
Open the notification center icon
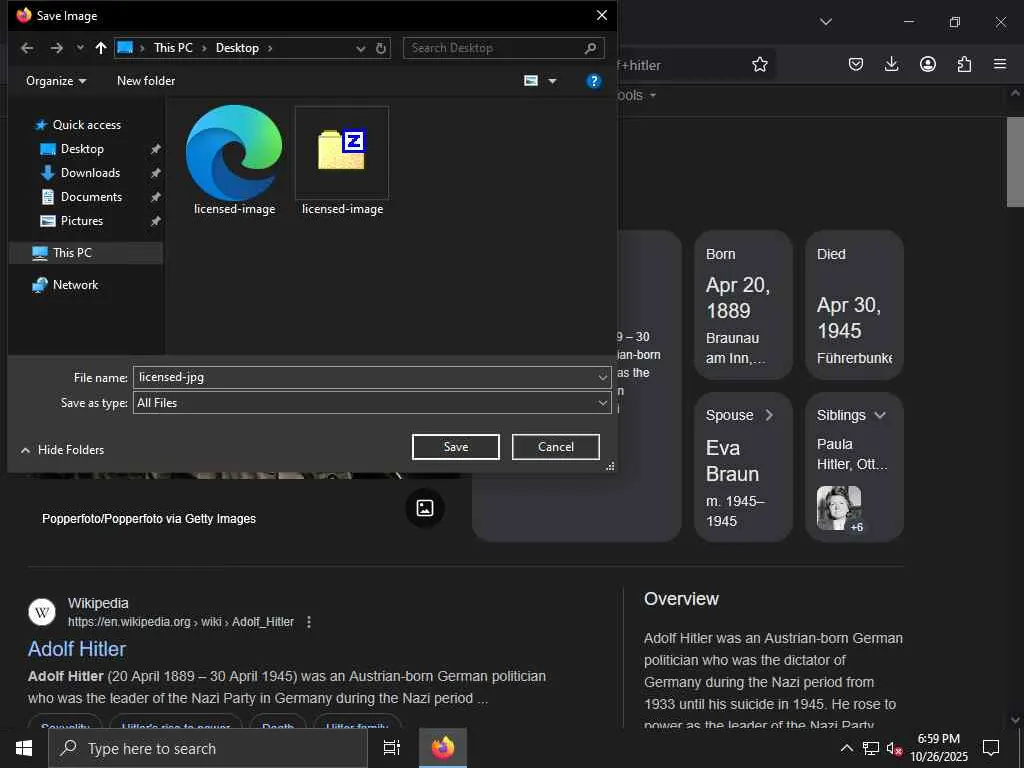991,748
